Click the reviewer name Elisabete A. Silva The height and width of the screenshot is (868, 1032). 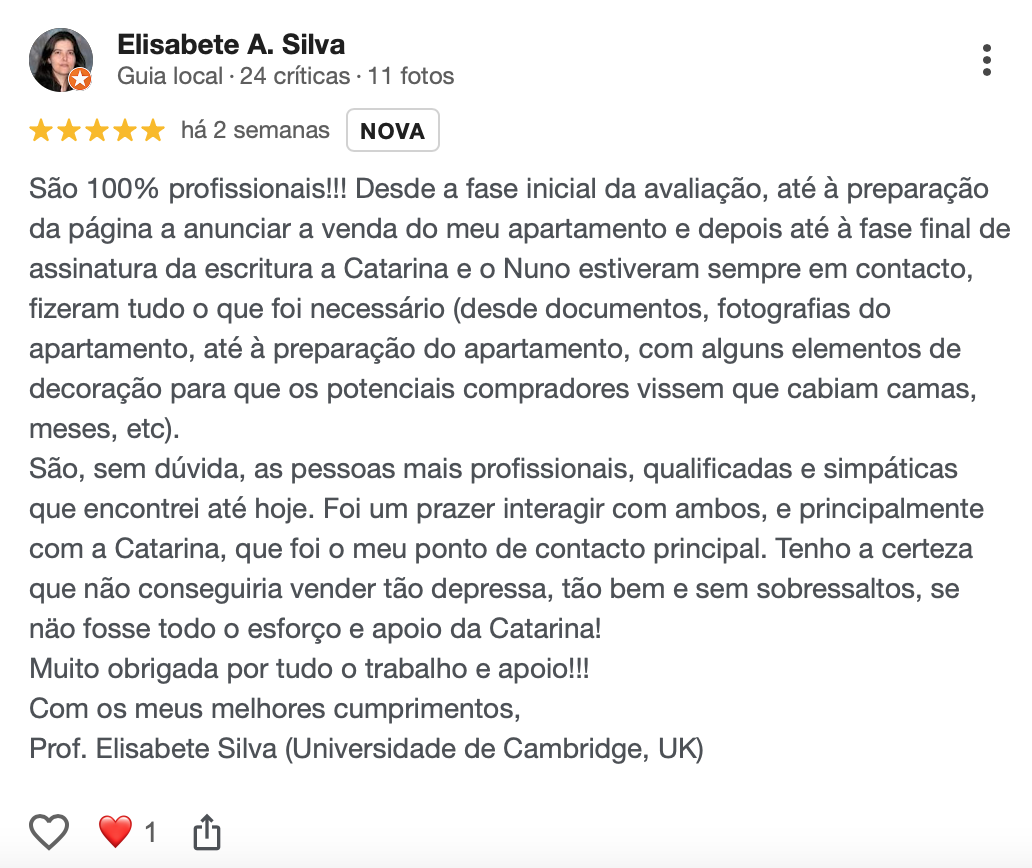pos(231,45)
